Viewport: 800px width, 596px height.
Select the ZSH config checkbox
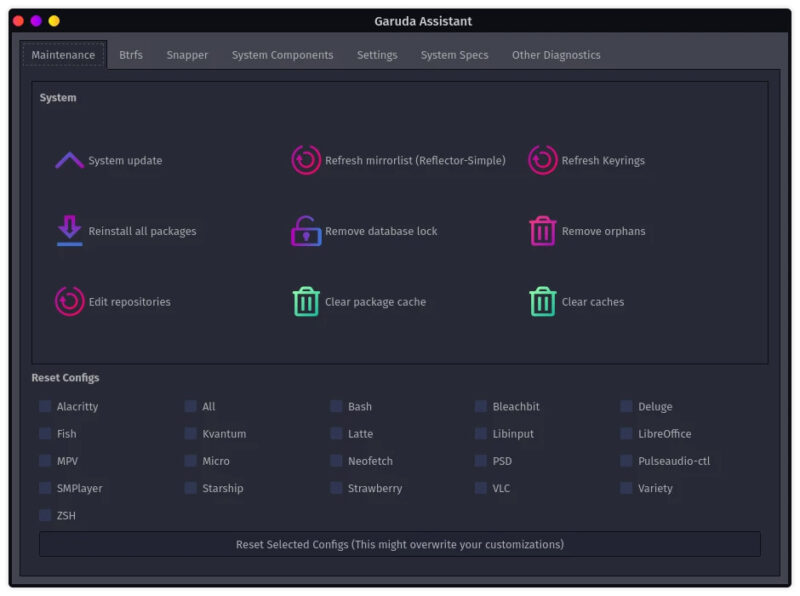click(45, 516)
